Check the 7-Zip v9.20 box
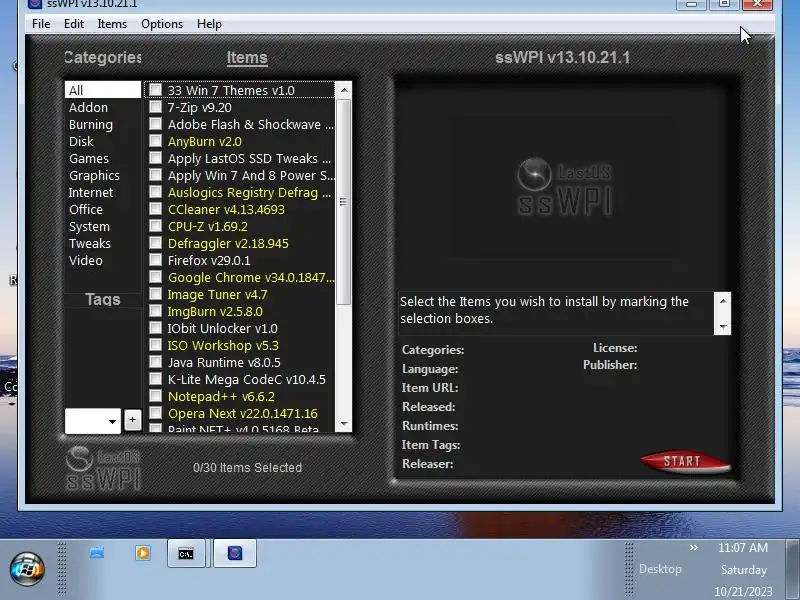The image size is (800, 600). click(x=156, y=107)
